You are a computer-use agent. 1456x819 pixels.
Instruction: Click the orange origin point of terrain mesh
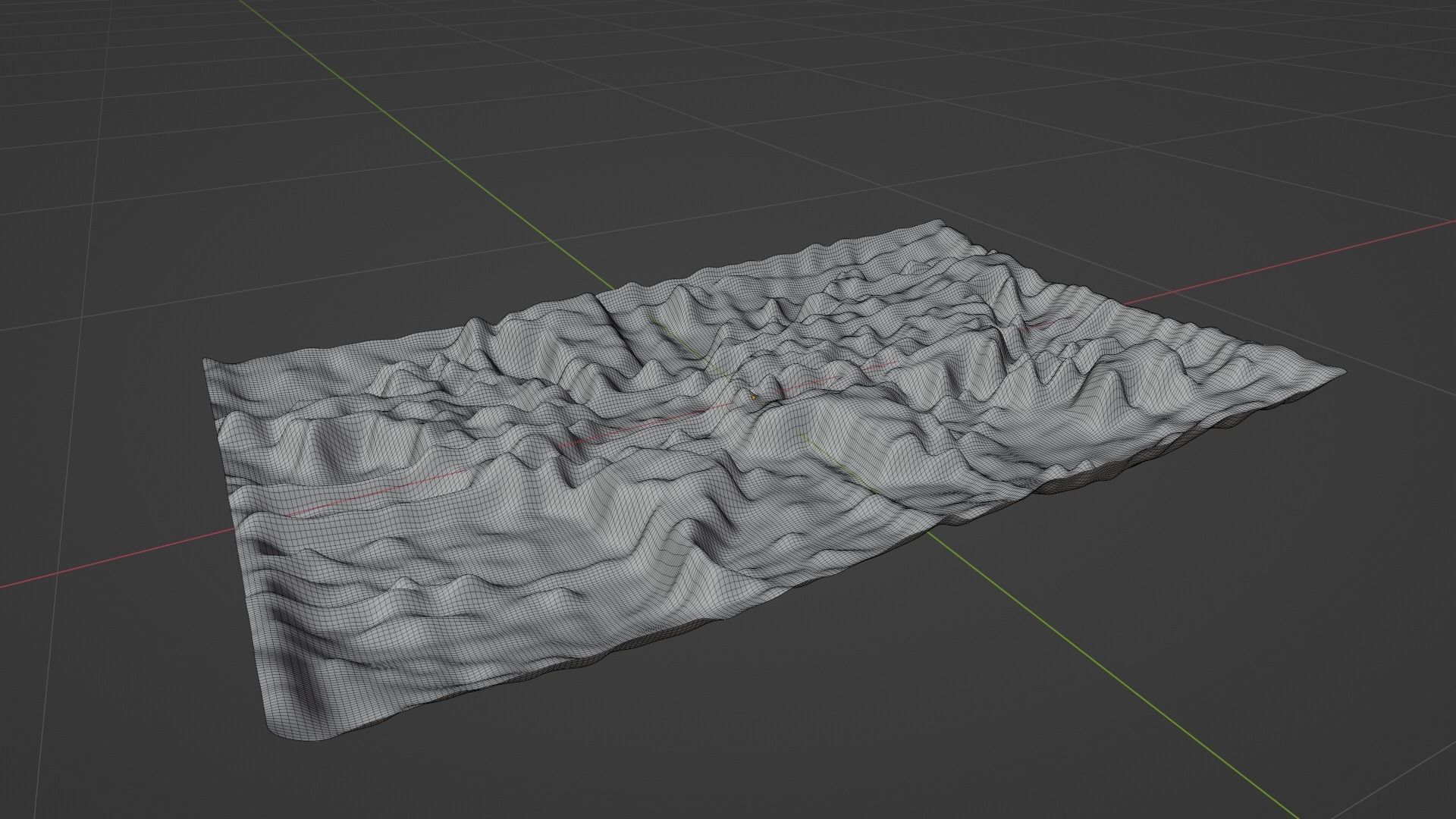[x=754, y=396]
